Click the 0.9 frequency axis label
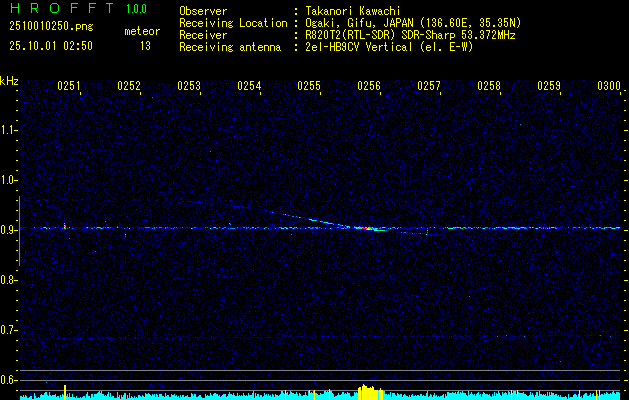 [9, 229]
